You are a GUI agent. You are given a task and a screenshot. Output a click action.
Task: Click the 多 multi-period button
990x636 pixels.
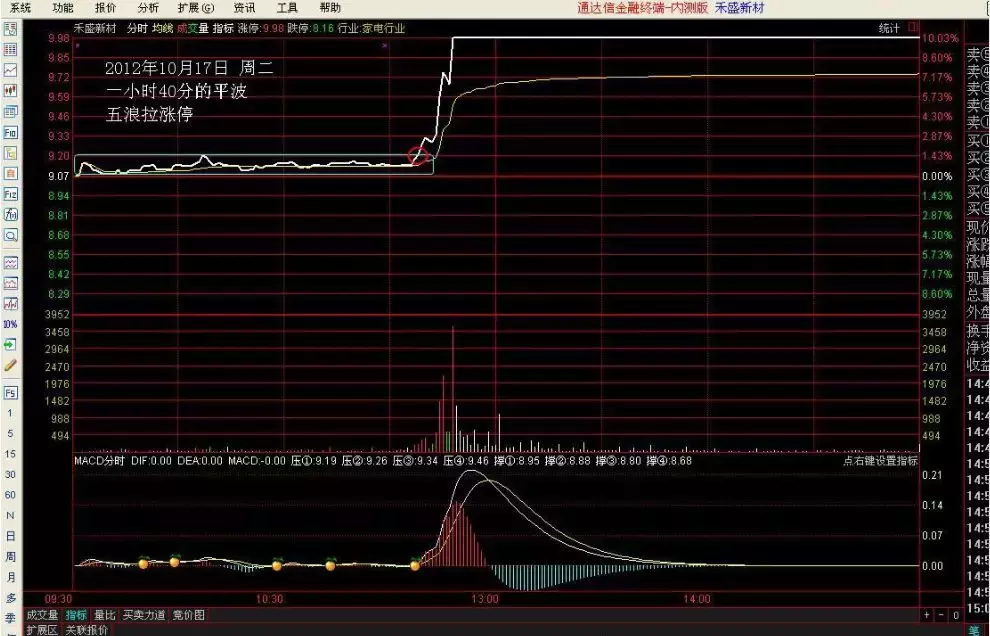pos(10,598)
